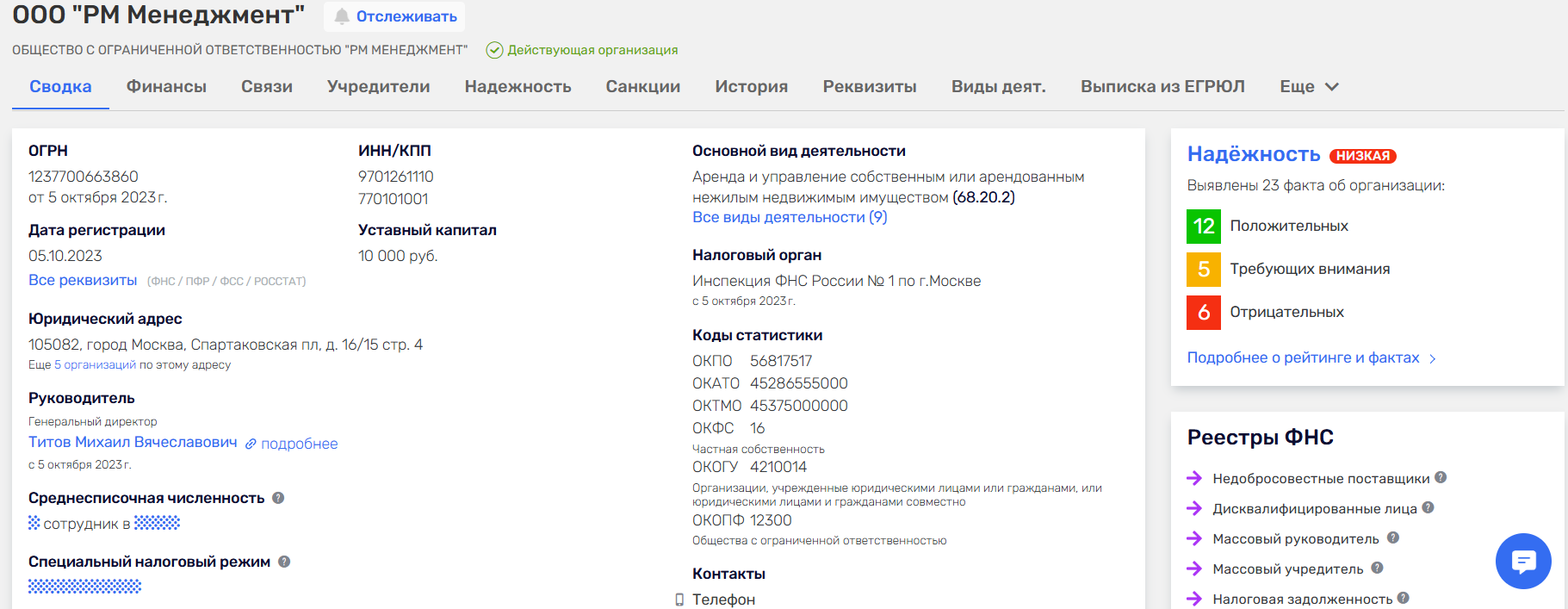Expand the Еще dropdown menu

pyautogui.click(x=1309, y=87)
